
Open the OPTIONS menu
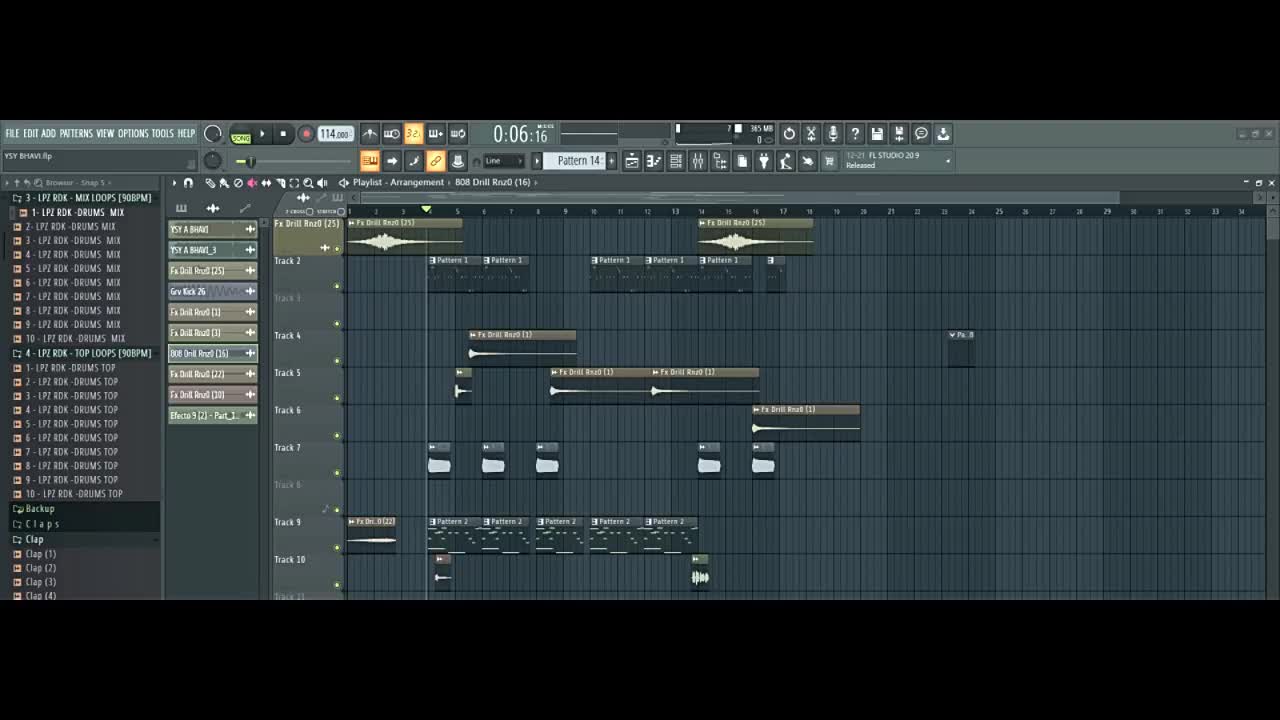coord(133,133)
